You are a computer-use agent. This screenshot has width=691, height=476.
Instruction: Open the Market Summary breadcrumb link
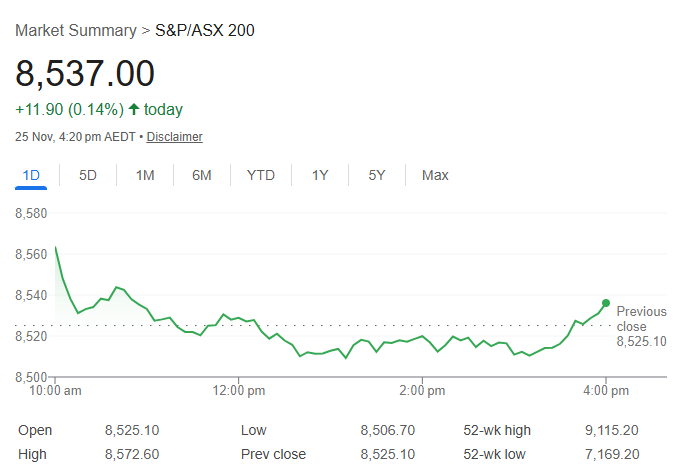point(76,31)
